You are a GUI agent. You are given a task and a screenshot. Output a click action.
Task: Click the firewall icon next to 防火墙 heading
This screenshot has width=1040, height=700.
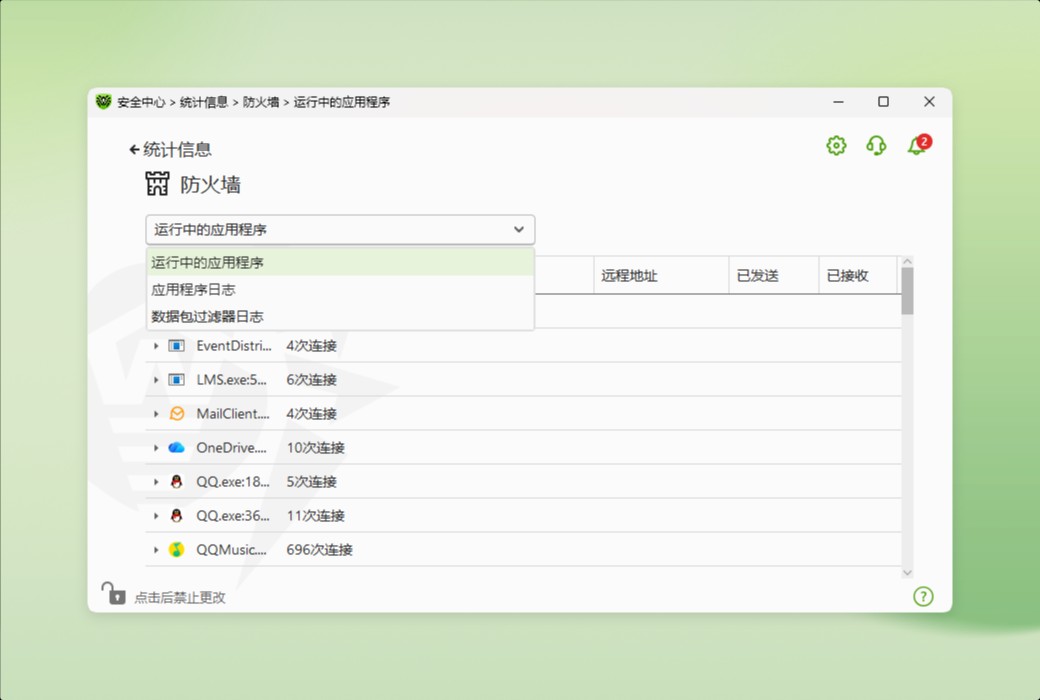click(158, 183)
